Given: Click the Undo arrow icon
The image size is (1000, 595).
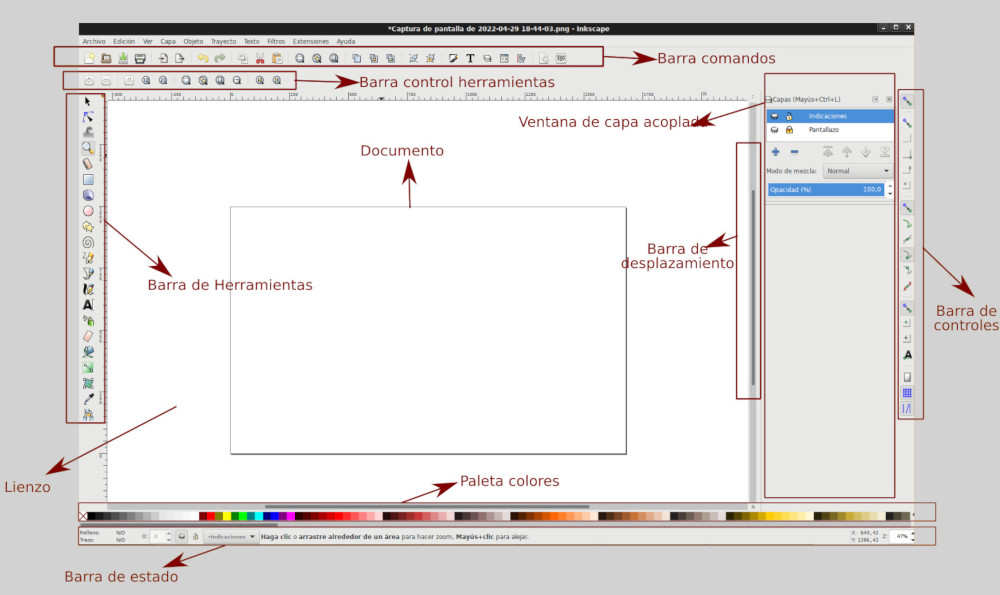Looking at the screenshot, I should tap(203, 58).
